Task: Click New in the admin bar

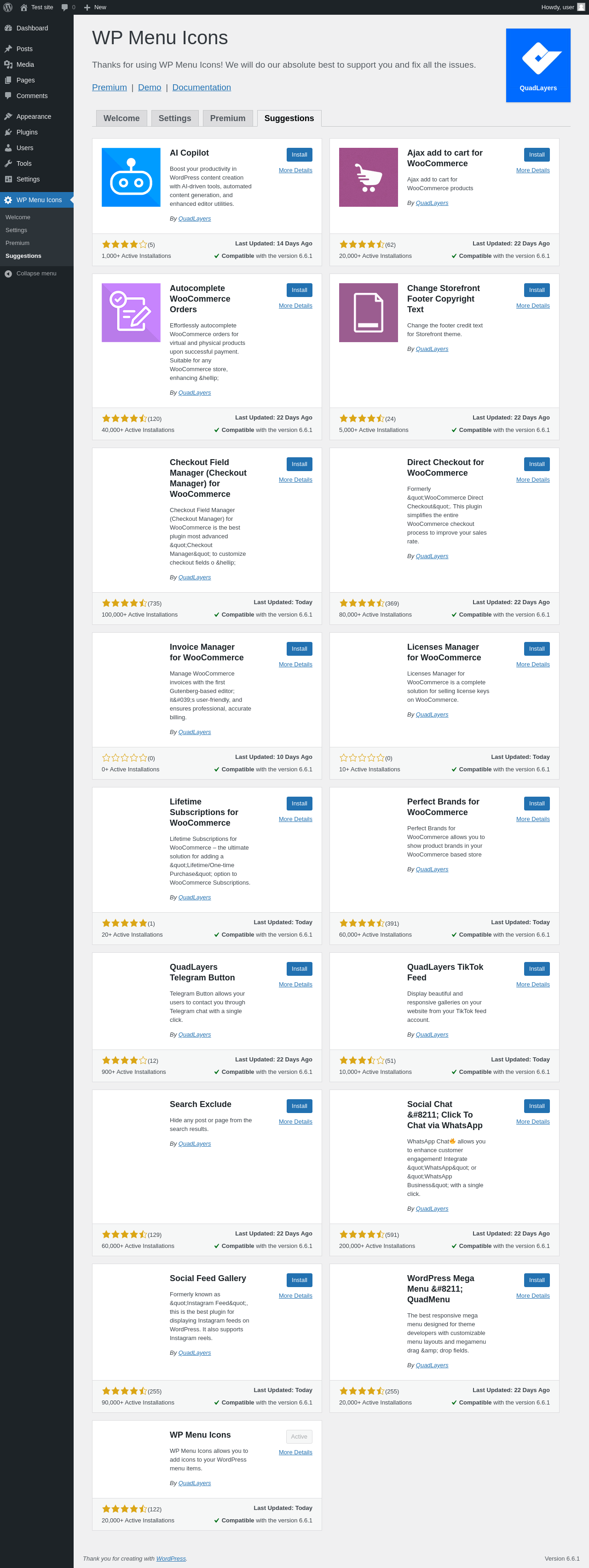Action: (95, 7)
